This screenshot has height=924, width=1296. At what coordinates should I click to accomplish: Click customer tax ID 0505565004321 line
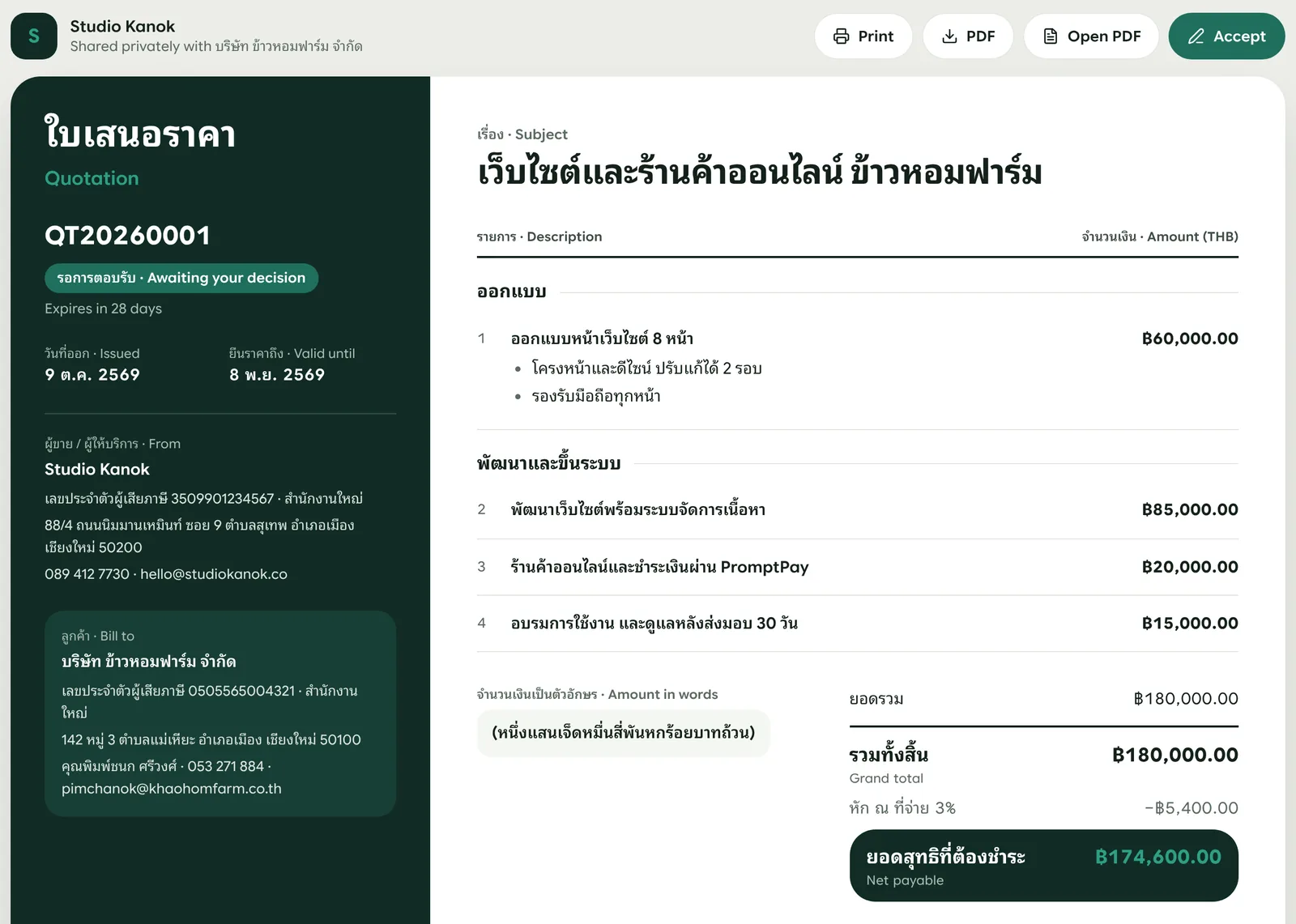tap(210, 701)
